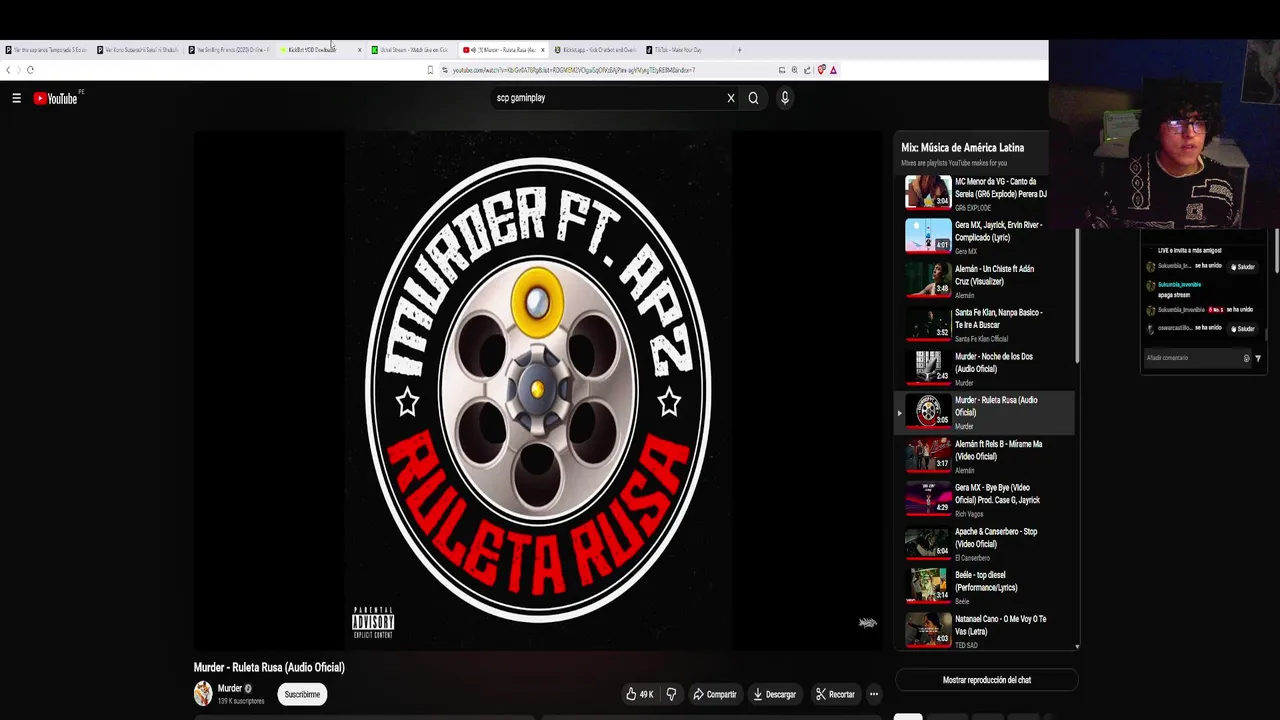Click the apaga stream chat message
The image size is (1280, 720).
coord(1174,295)
